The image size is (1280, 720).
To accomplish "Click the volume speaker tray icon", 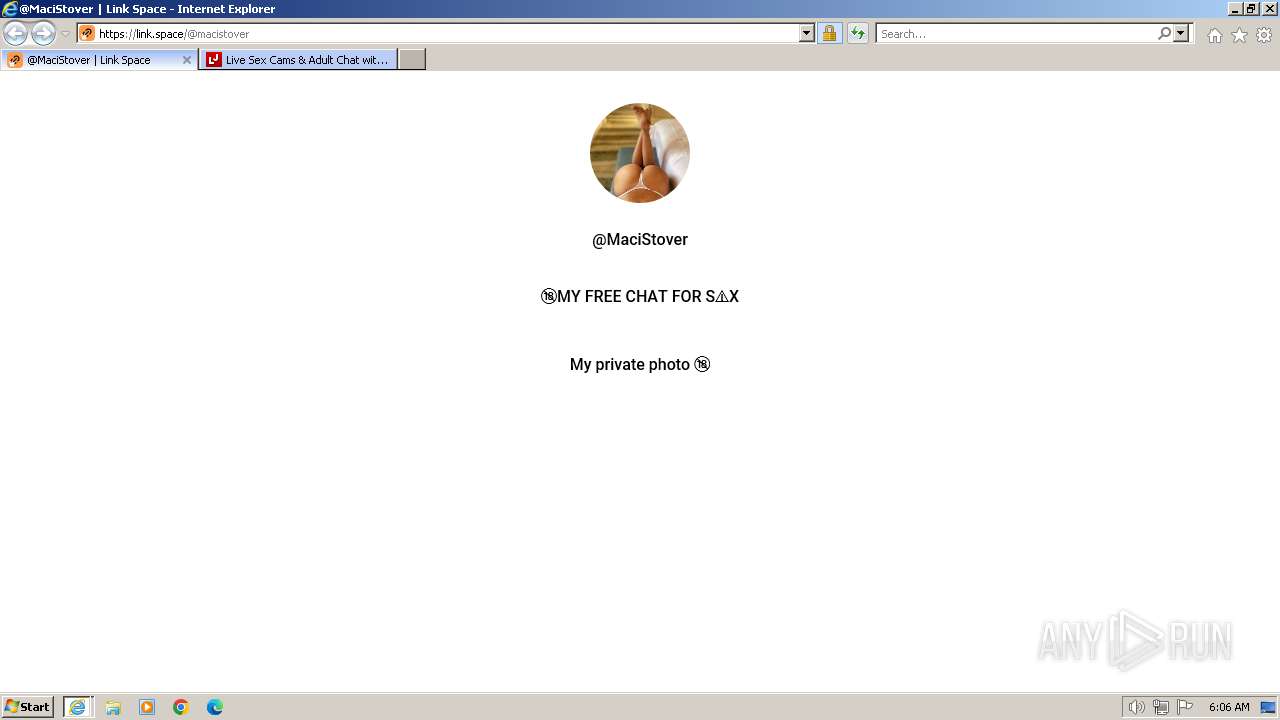I will click(x=1136, y=707).
